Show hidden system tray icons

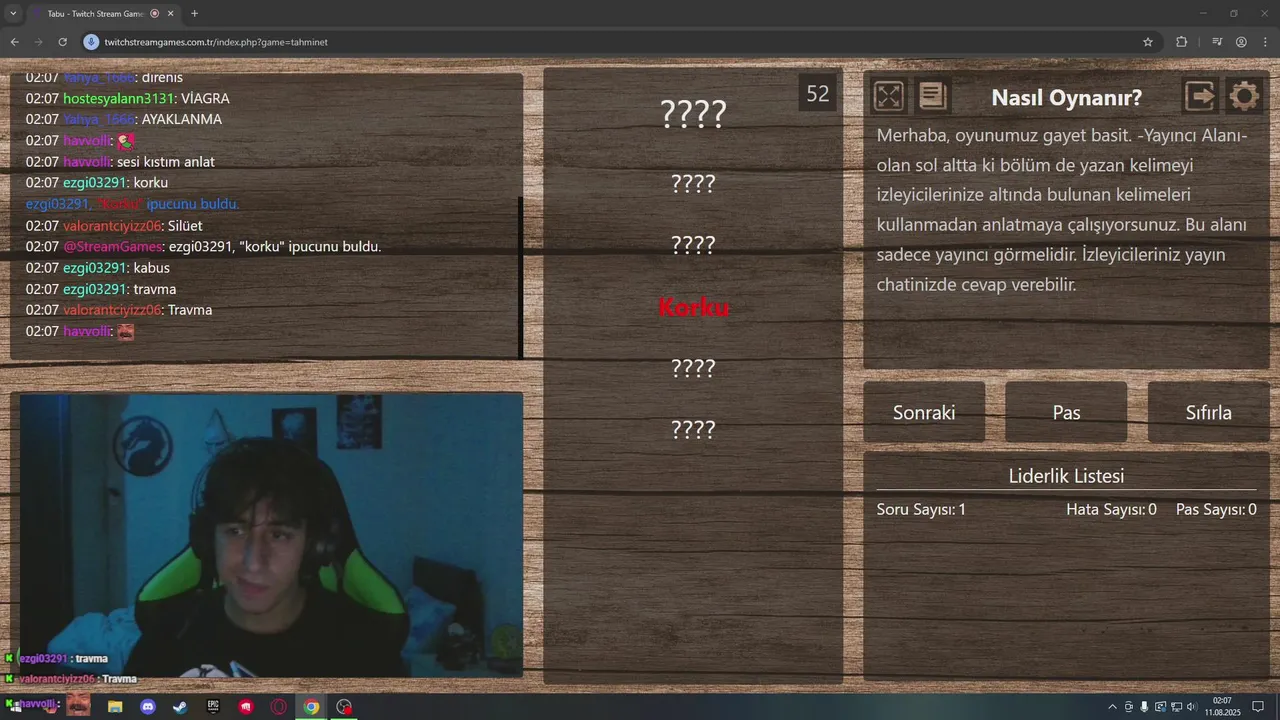click(1113, 707)
